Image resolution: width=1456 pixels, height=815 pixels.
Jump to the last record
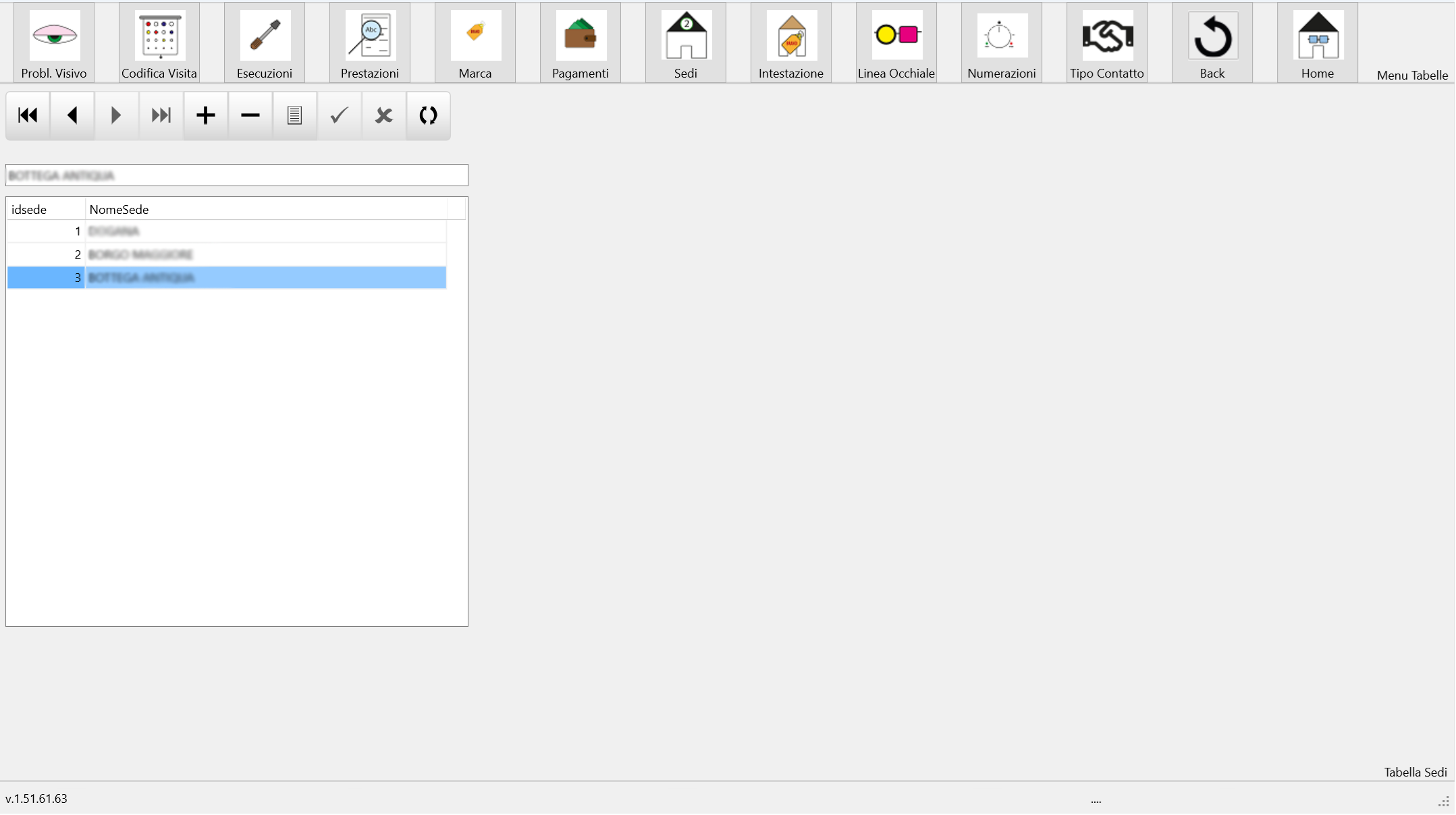click(x=161, y=115)
